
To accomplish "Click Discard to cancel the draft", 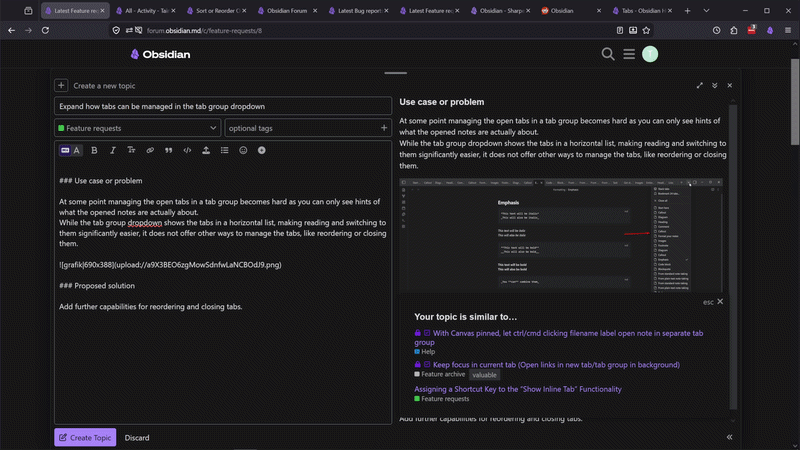I will point(137,438).
